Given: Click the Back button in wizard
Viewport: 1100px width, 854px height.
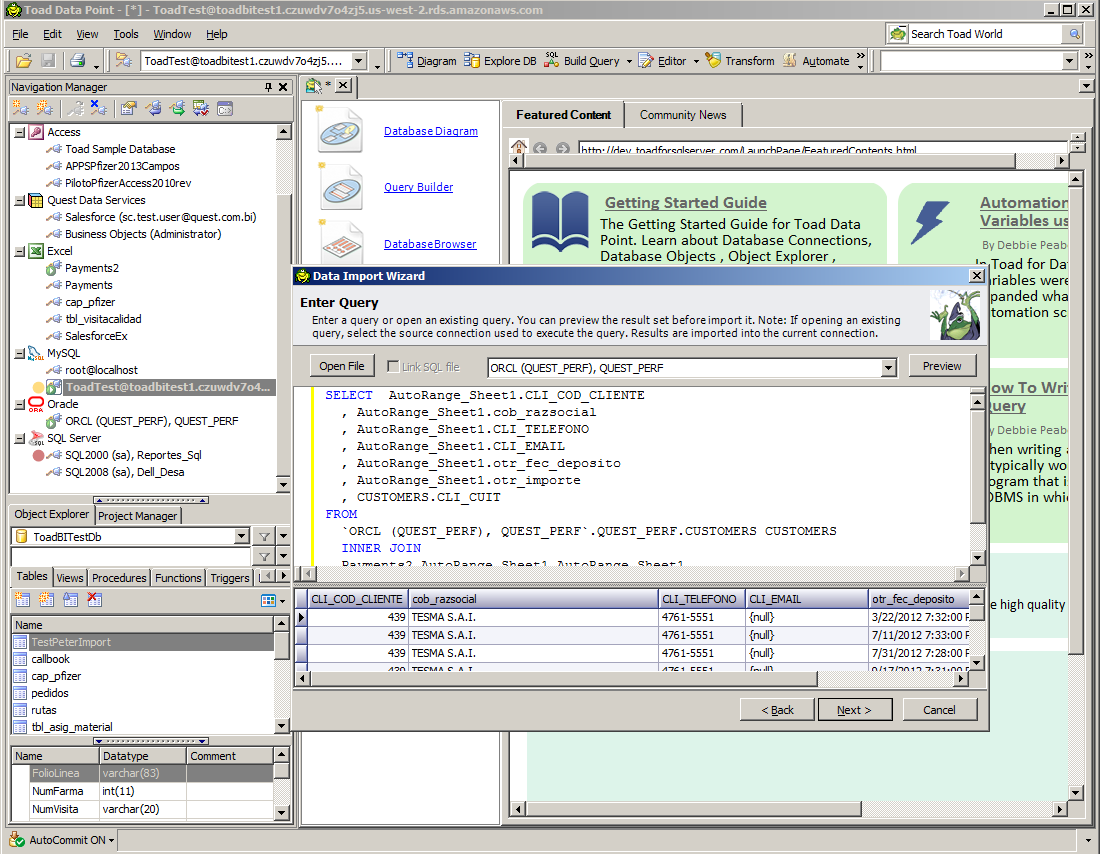Looking at the screenshot, I should point(777,710).
